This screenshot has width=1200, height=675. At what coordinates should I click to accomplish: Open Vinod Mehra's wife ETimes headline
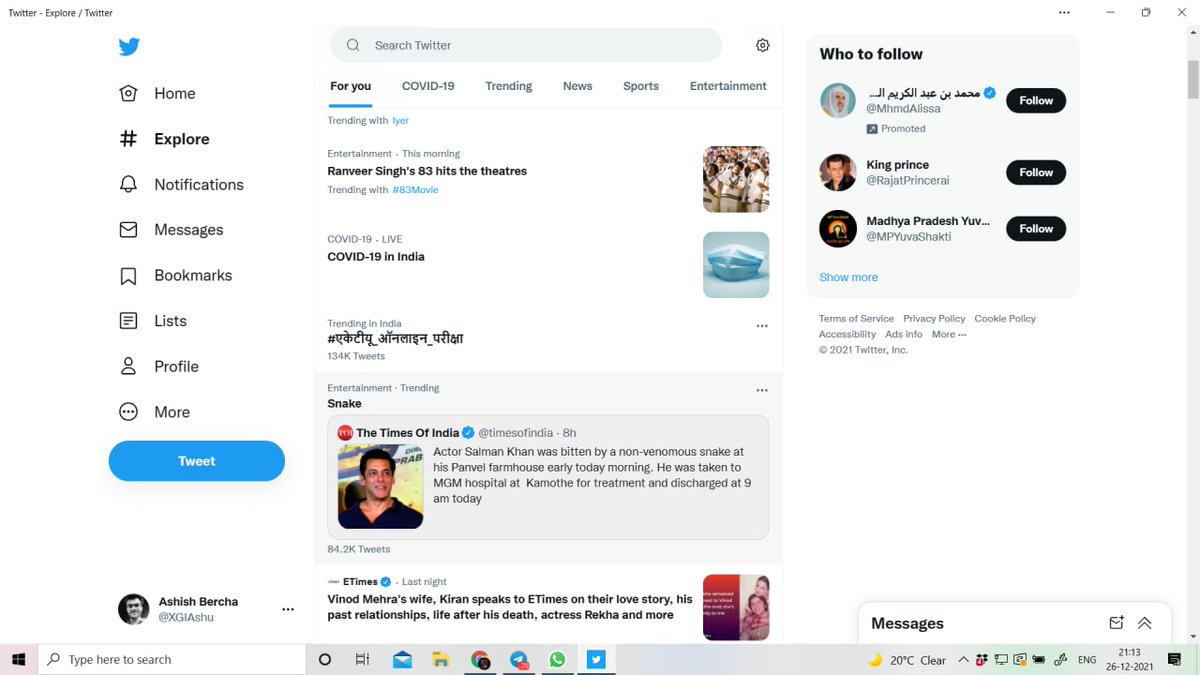(510, 607)
